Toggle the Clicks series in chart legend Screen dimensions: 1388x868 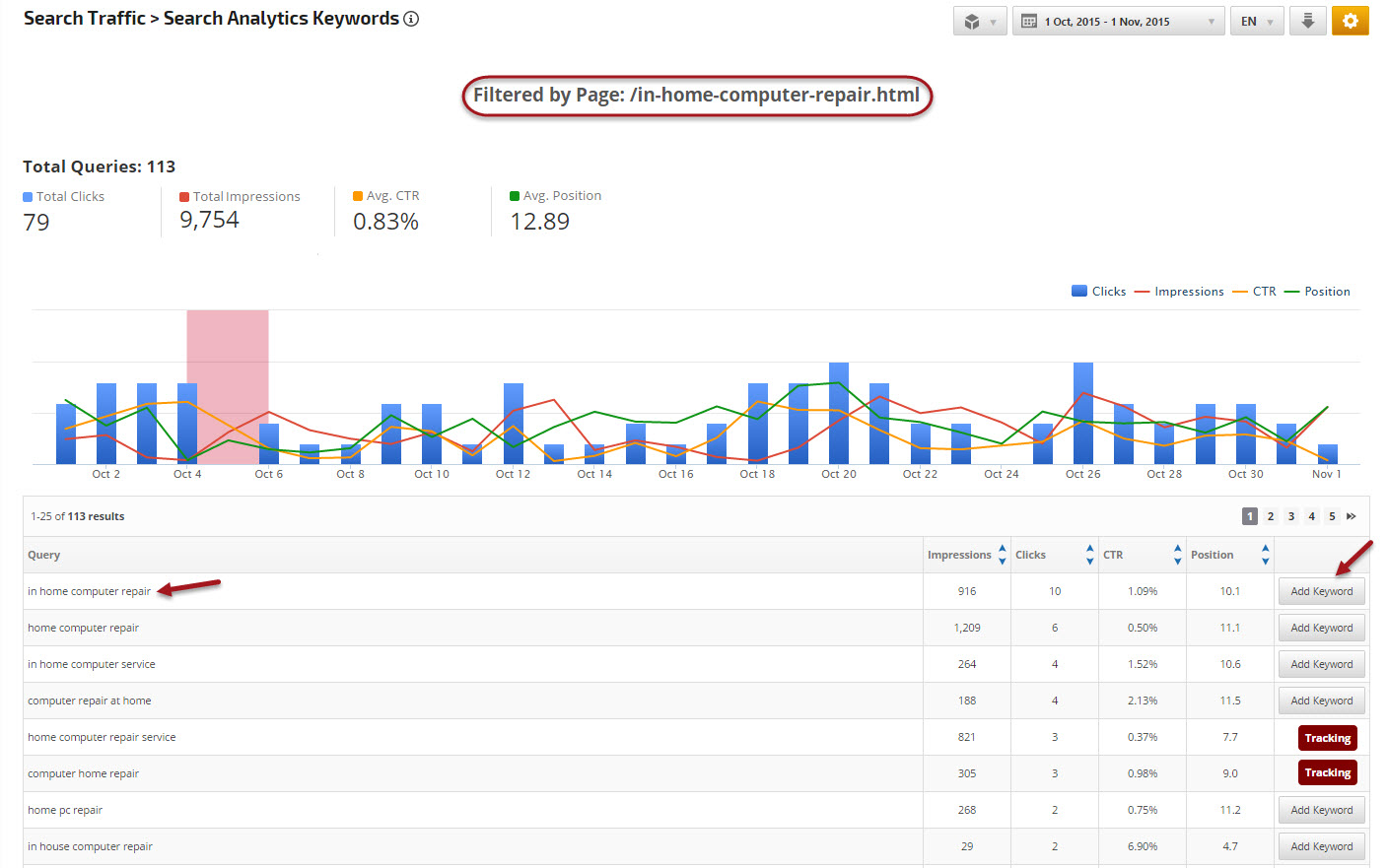click(x=1098, y=292)
